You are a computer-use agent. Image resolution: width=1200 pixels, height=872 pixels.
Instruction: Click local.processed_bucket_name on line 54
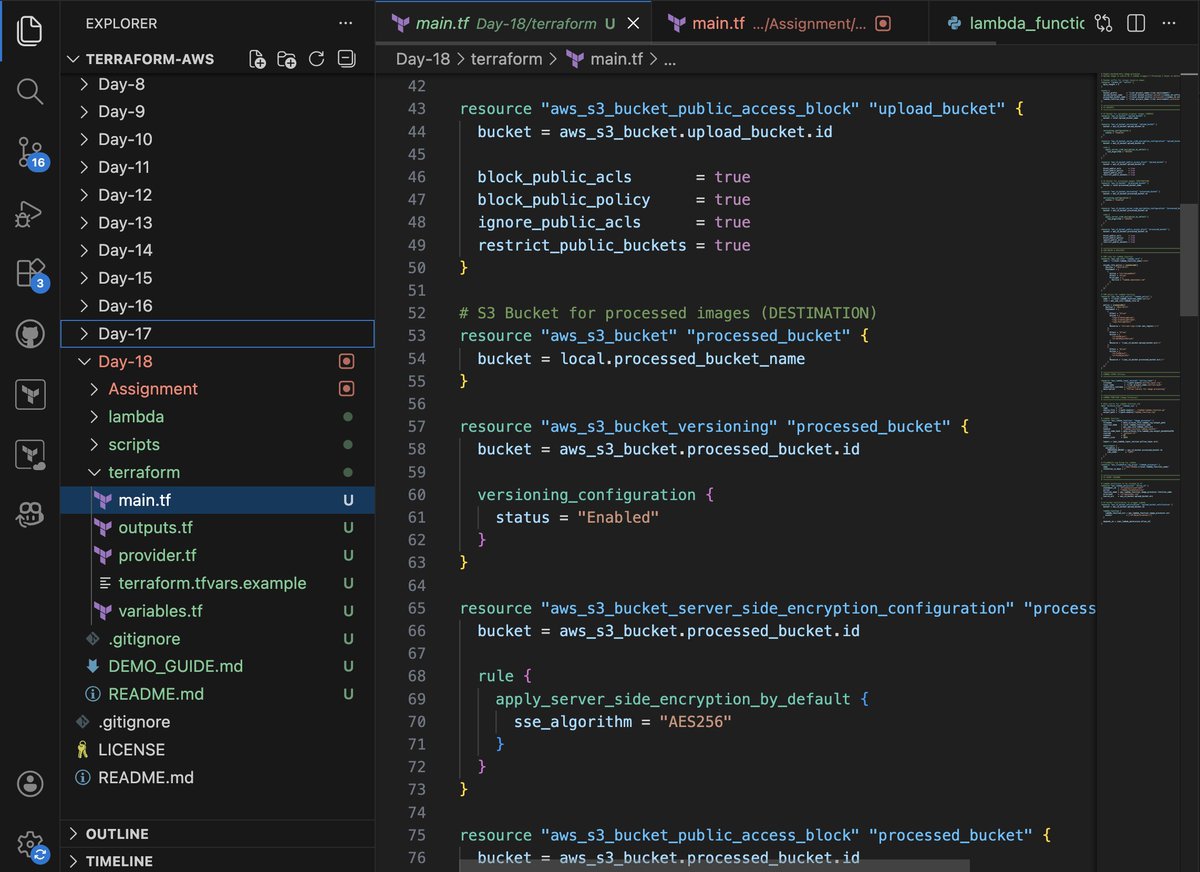pos(682,358)
